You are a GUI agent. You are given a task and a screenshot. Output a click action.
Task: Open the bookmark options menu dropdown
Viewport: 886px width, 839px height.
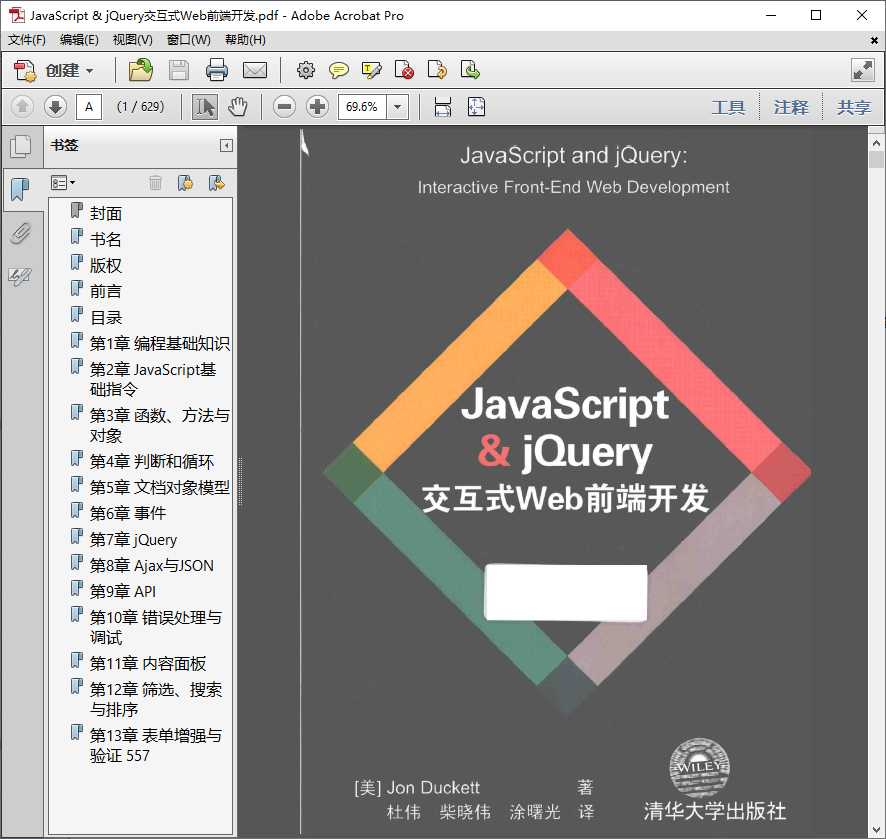coord(63,182)
